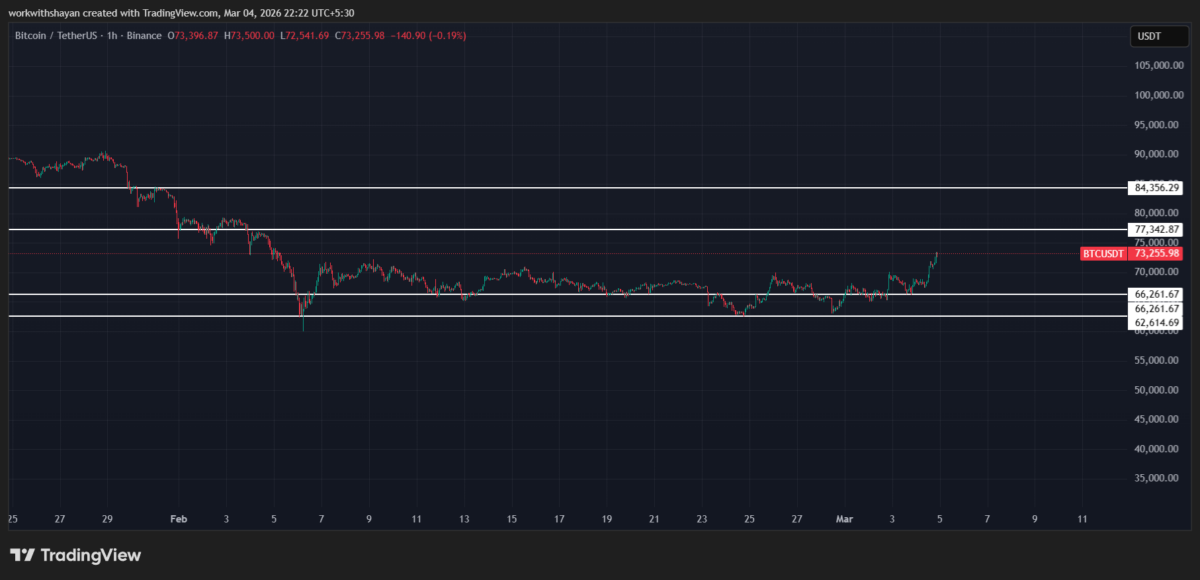
Task: Click the BTCUSDT symbol tag on price axis
Action: pyautogui.click(x=1103, y=254)
